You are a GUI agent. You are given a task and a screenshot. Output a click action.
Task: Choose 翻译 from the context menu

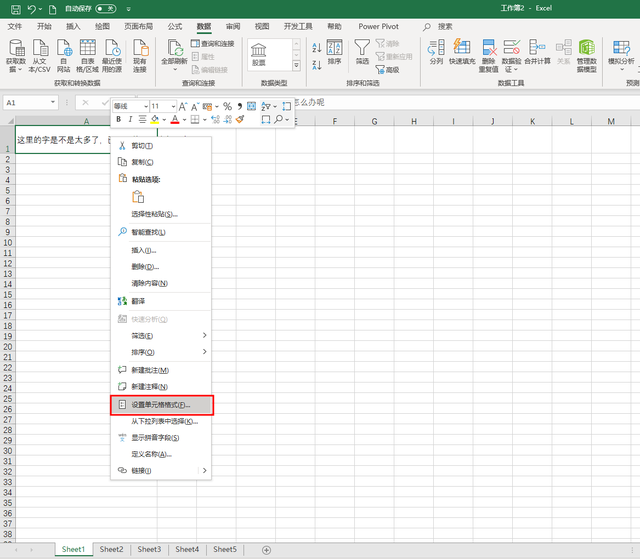161,301
